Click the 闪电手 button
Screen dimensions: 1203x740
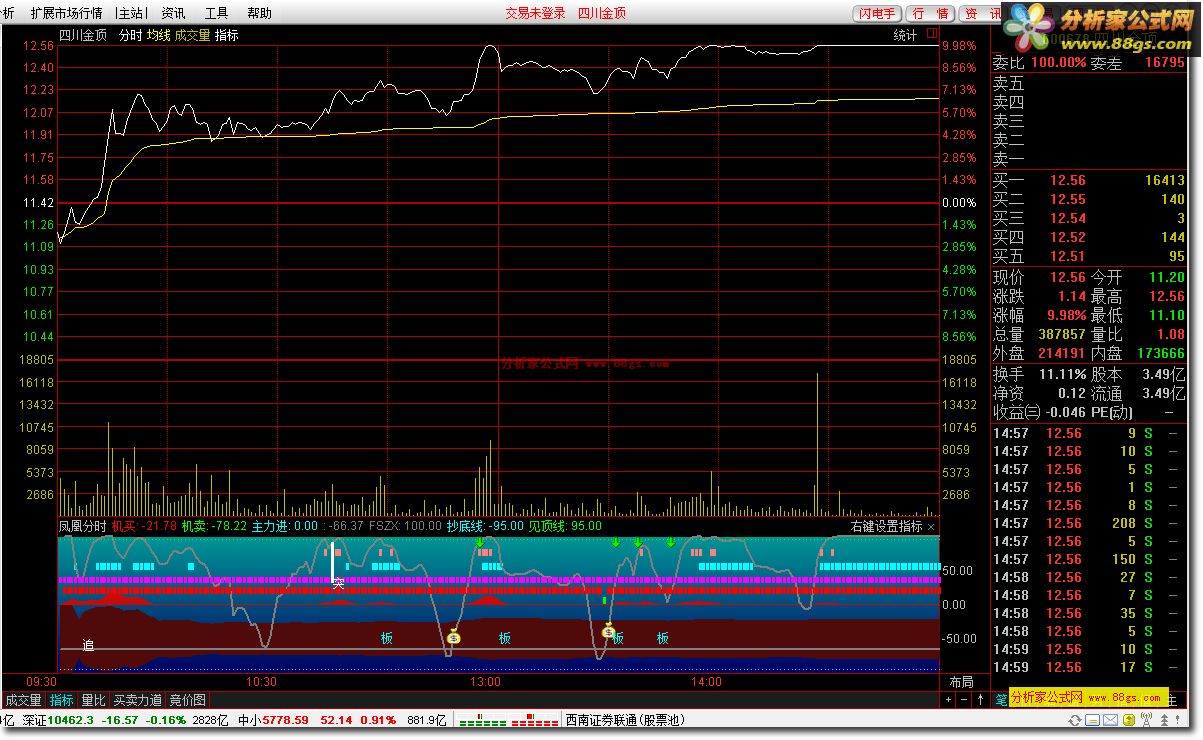point(877,13)
